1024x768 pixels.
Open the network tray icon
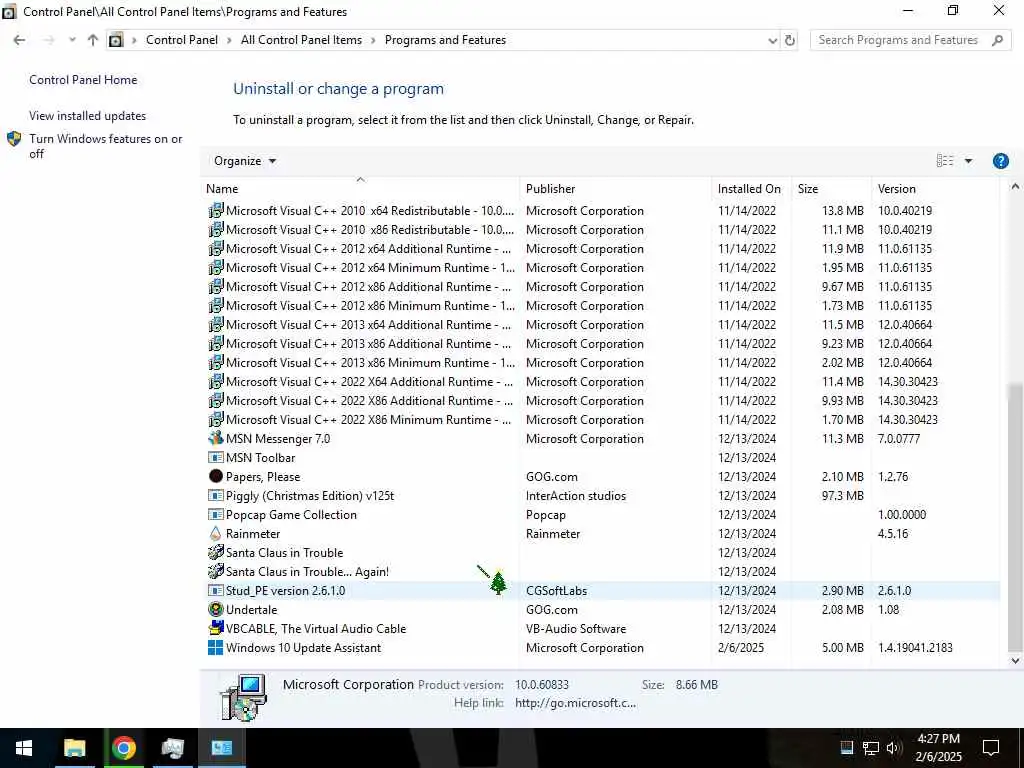871,748
